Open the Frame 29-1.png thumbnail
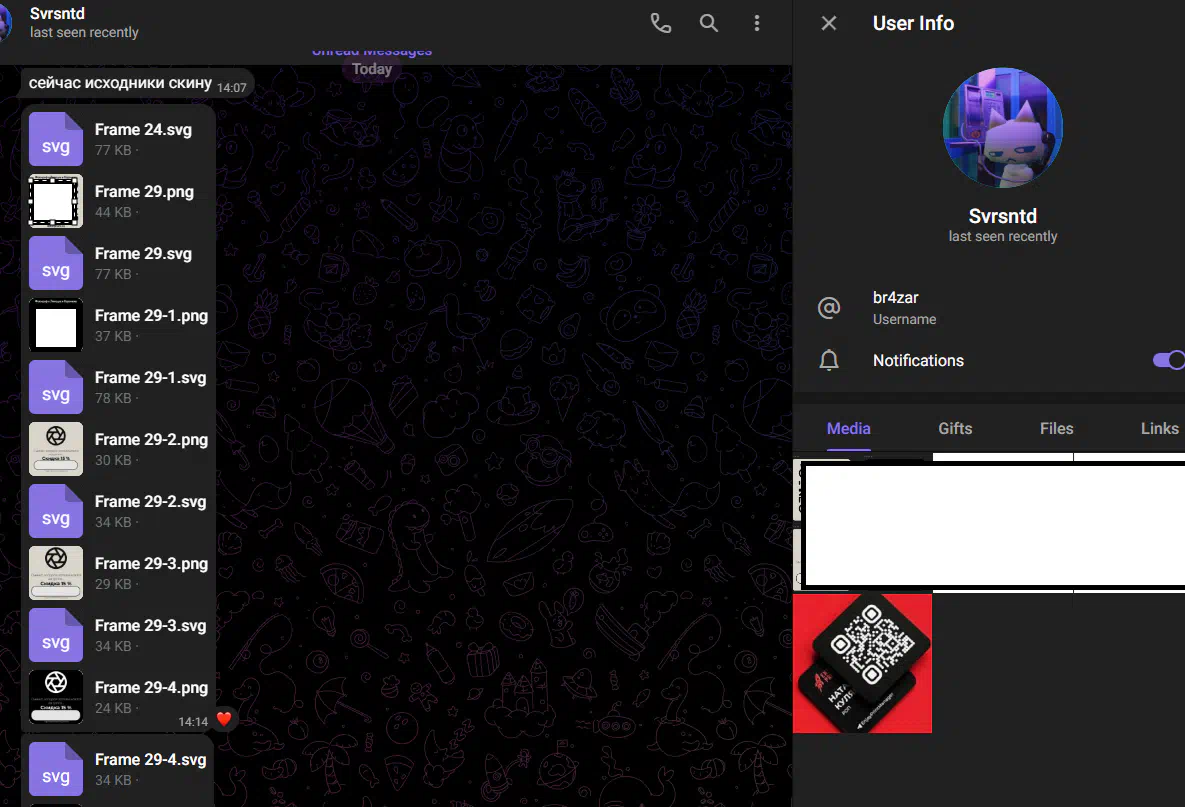Viewport: 1185px width, 807px height. tap(56, 325)
